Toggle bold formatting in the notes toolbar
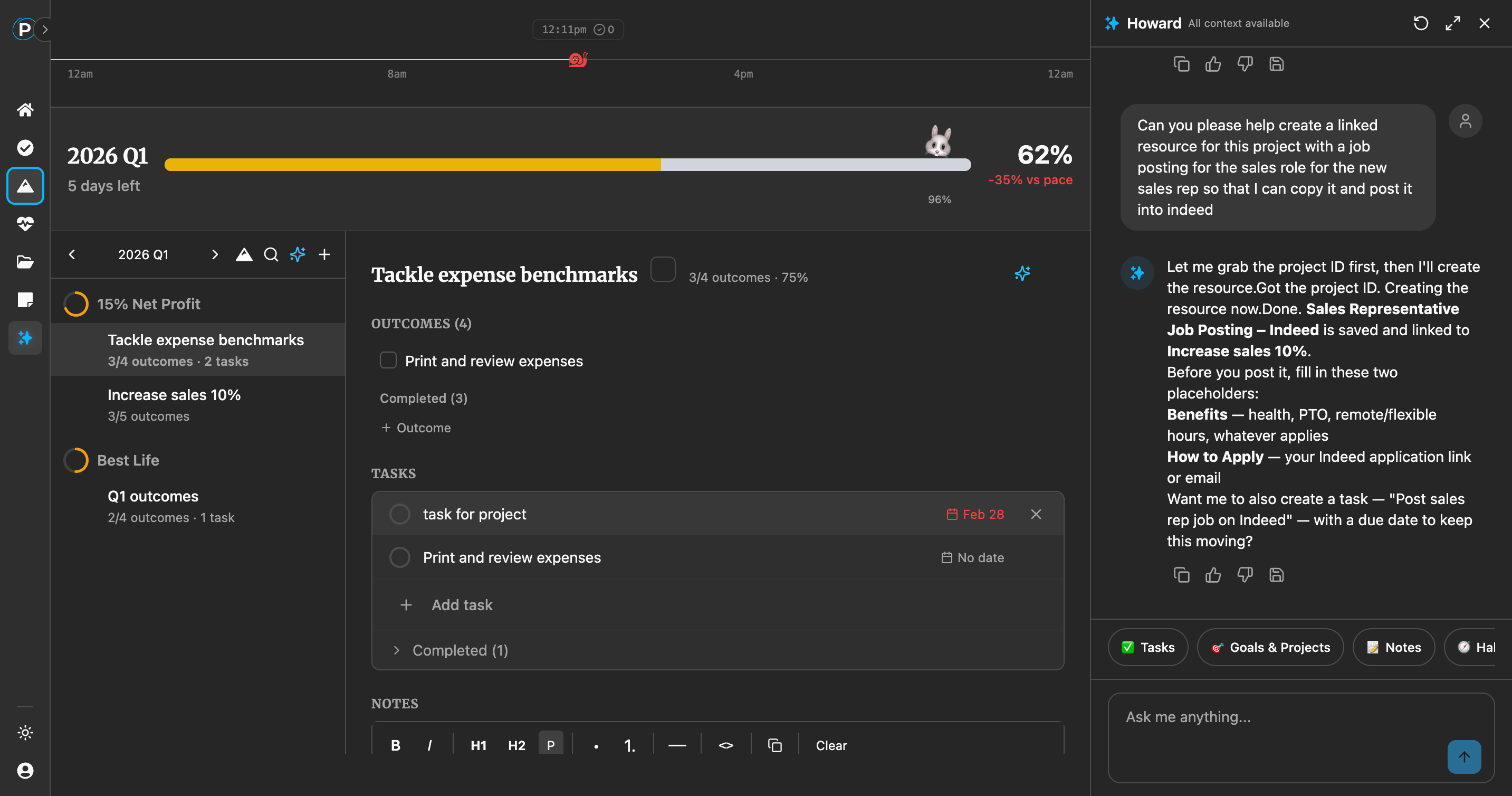The width and height of the screenshot is (1512, 796). tap(395, 745)
